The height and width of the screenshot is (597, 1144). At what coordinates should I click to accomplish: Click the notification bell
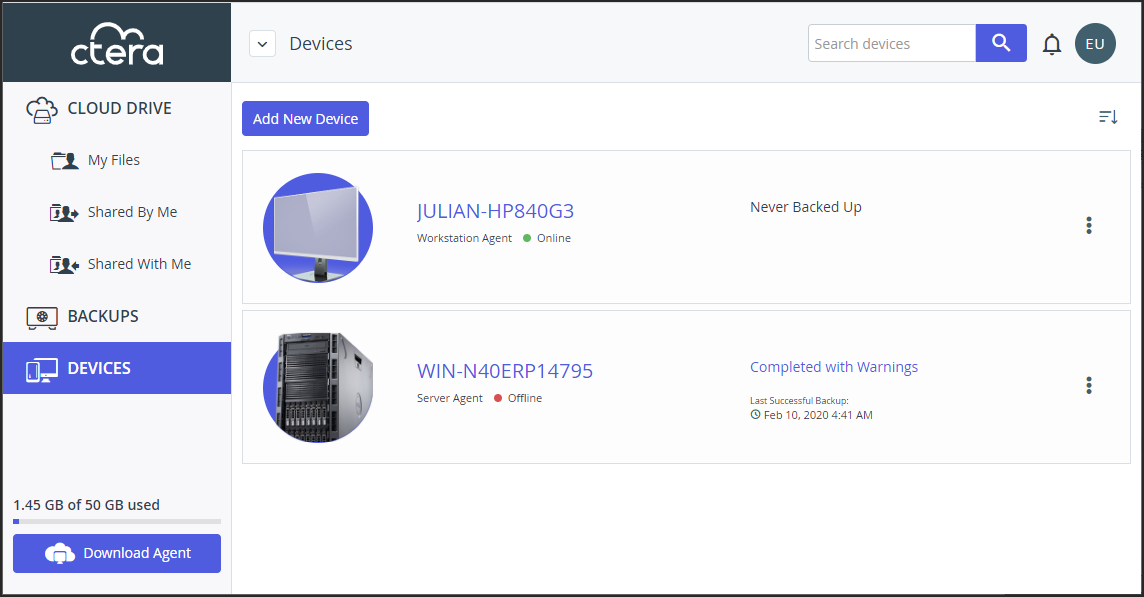pos(1051,44)
